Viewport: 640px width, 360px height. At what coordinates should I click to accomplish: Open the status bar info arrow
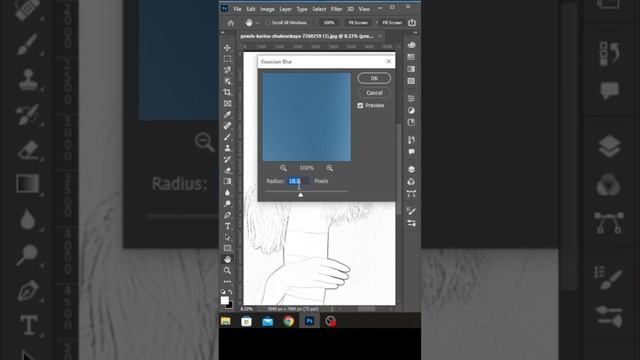pos(333,309)
